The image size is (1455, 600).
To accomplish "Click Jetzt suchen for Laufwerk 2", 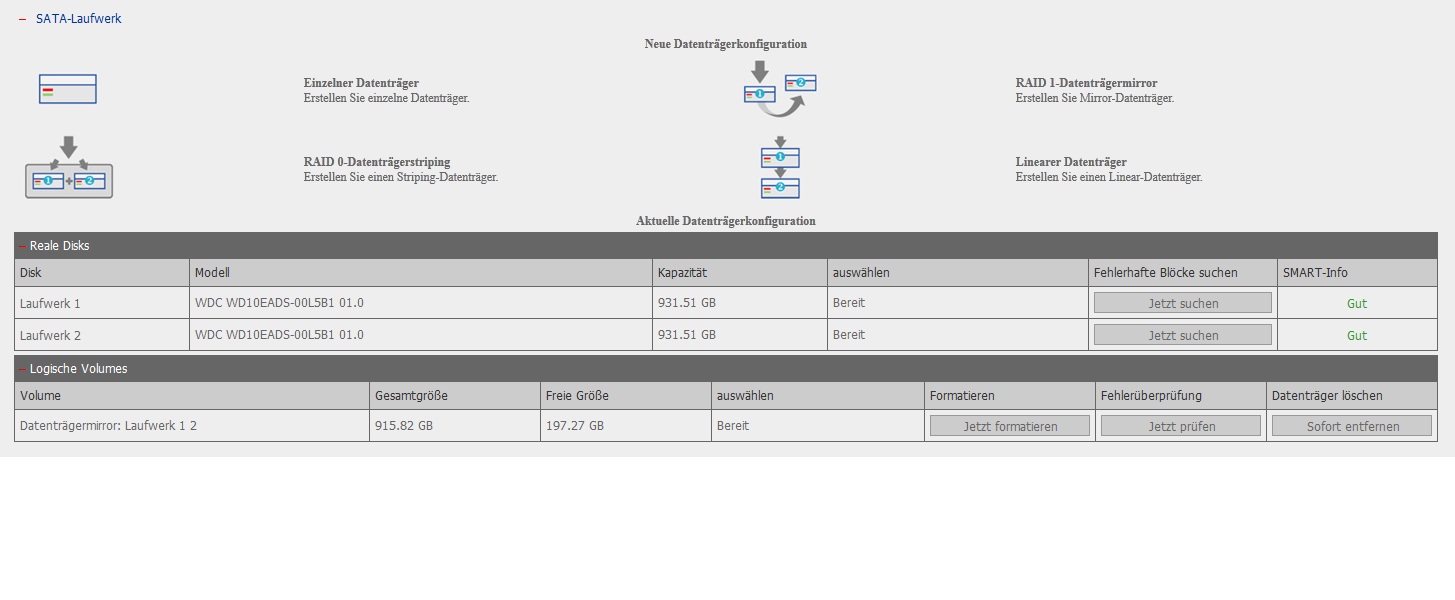I will 1183,335.
